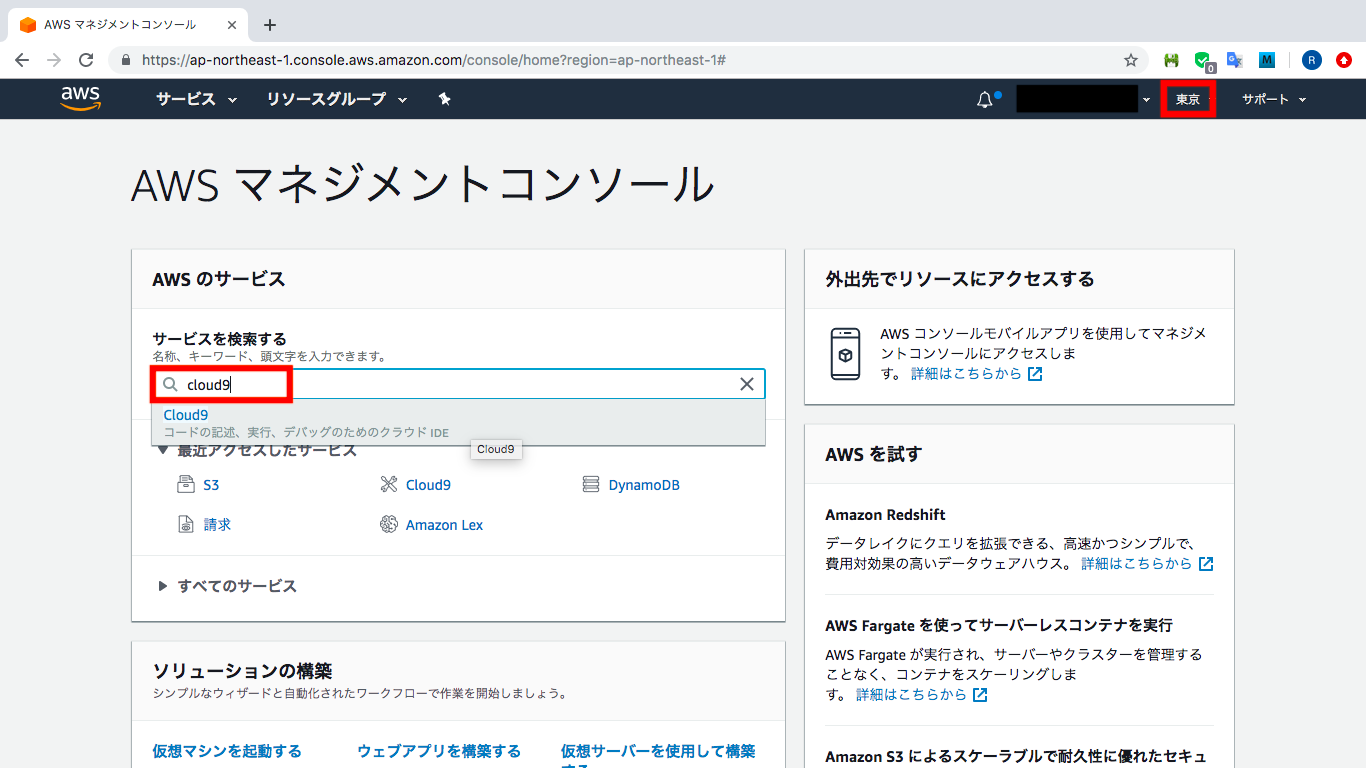This screenshot has width=1366, height=768.
Task: Open 請求 billing service
Action: [217, 524]
